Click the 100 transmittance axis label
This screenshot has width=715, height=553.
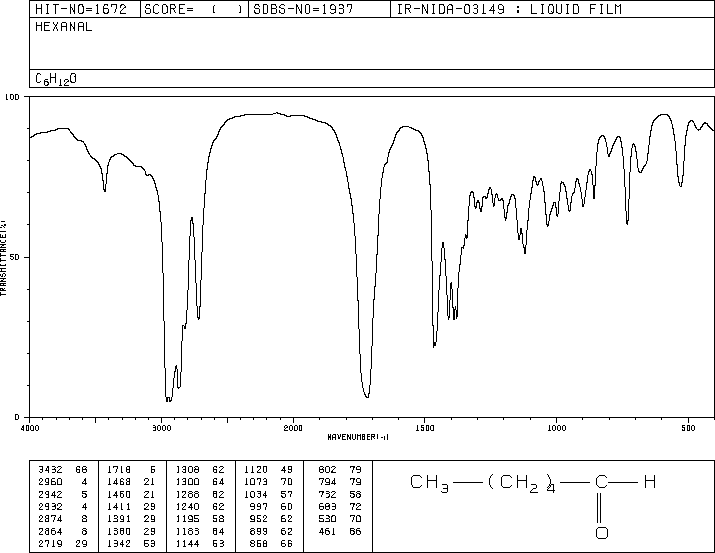pyautogui.click(x=12, y=97)
